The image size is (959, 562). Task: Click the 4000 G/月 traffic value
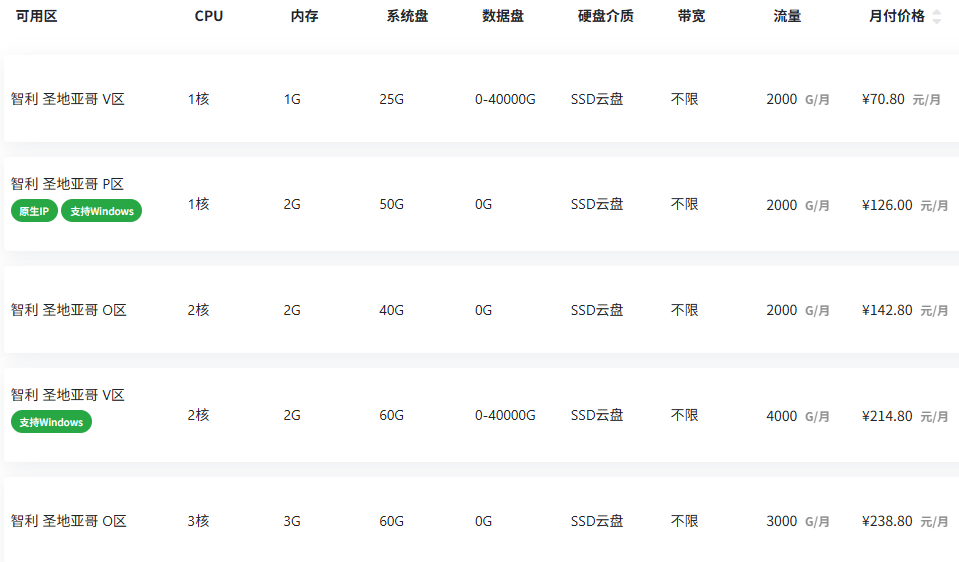[x=782, y=415]
